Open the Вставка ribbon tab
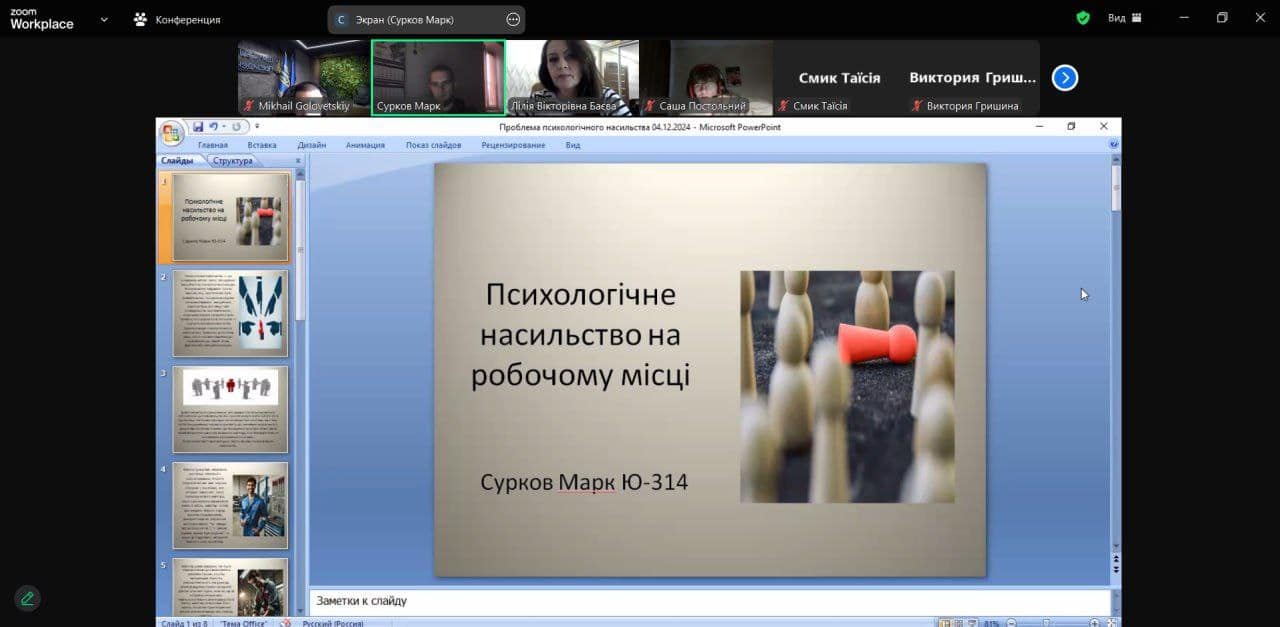Image resolution: width=1280 pixels, height=627 pixels. click(x=261, y=145)
